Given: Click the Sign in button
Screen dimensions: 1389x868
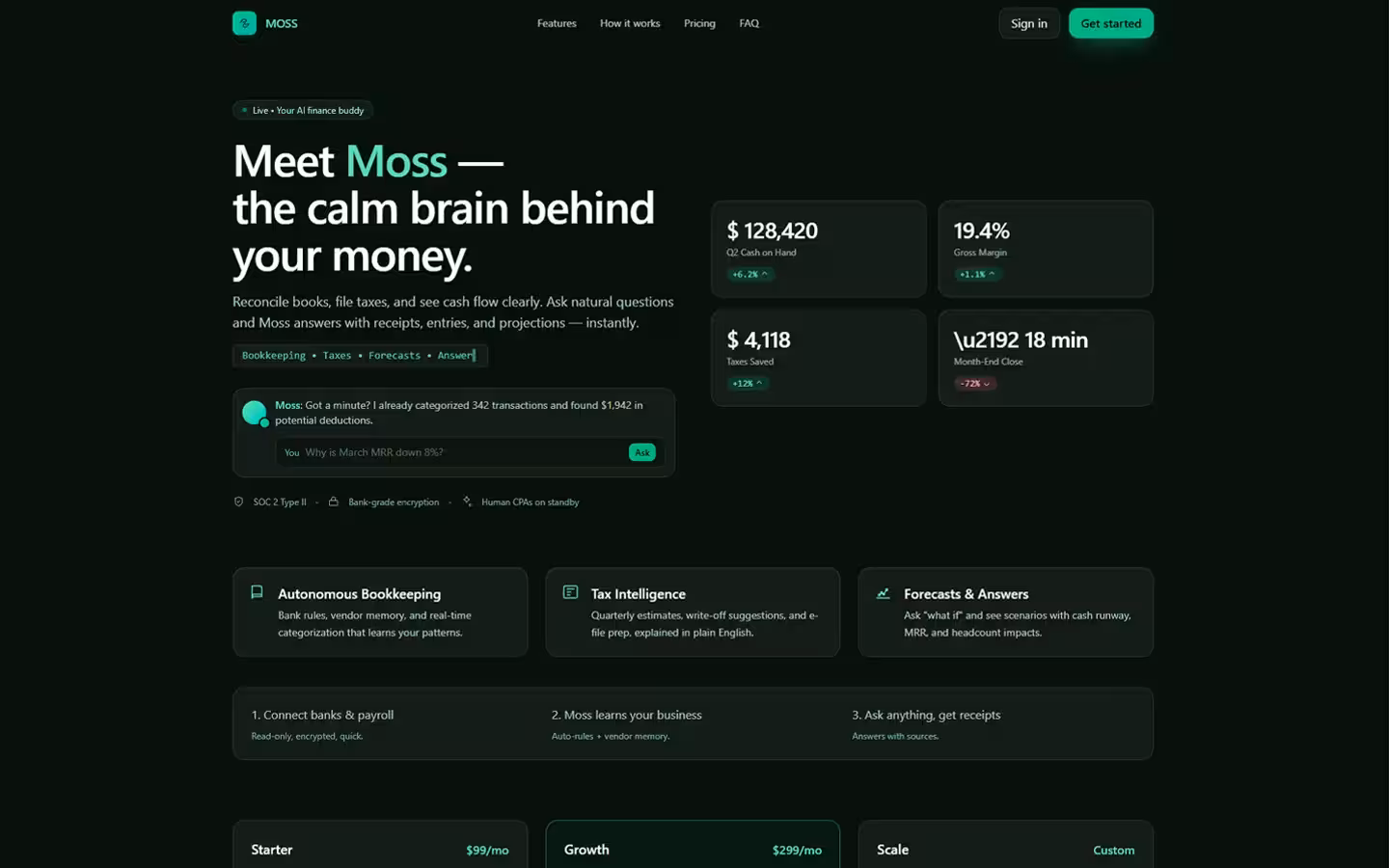Looking at the screenshot, I should (x=1029, y=23).
